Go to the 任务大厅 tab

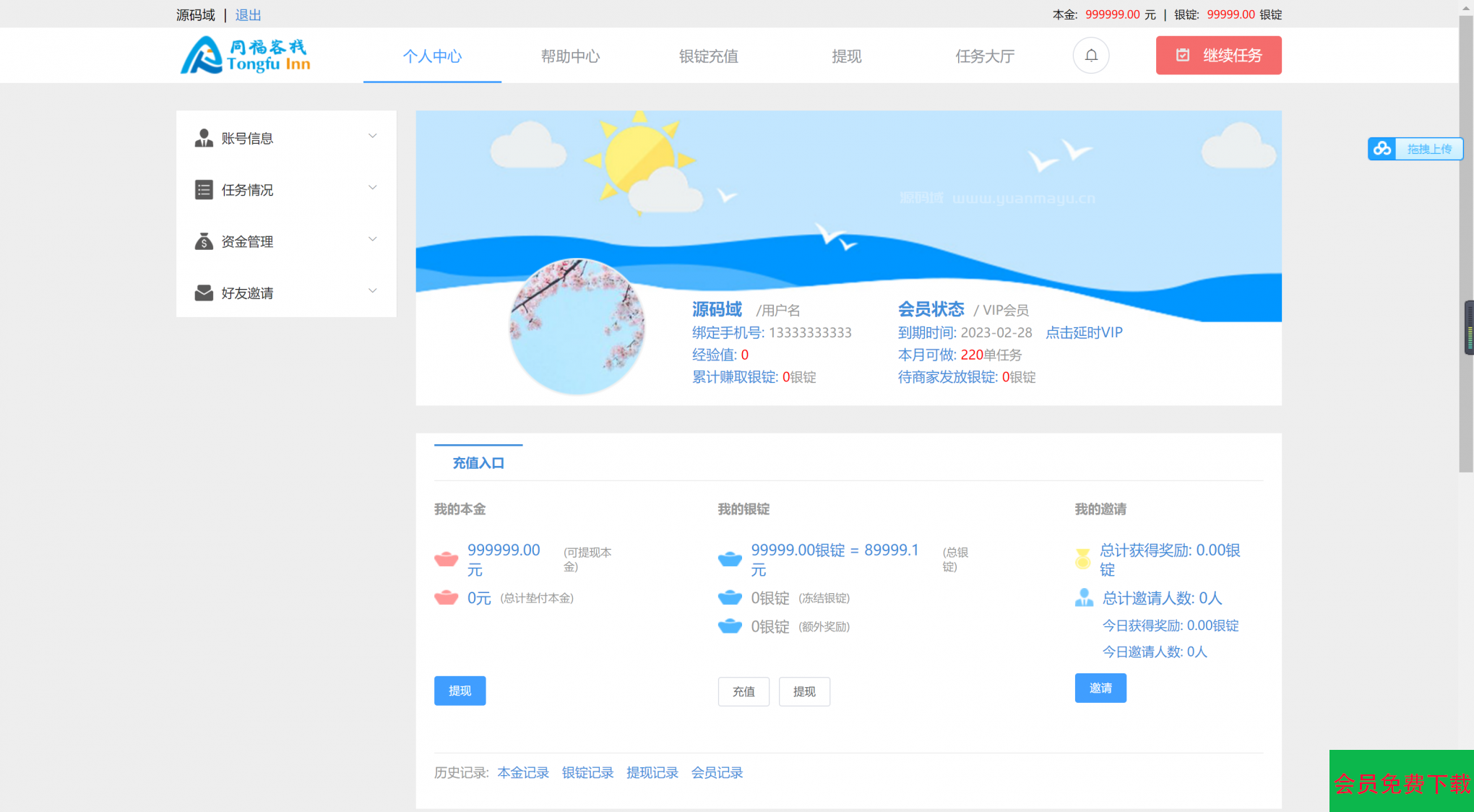pyautogui.click(x=985, y=56)
